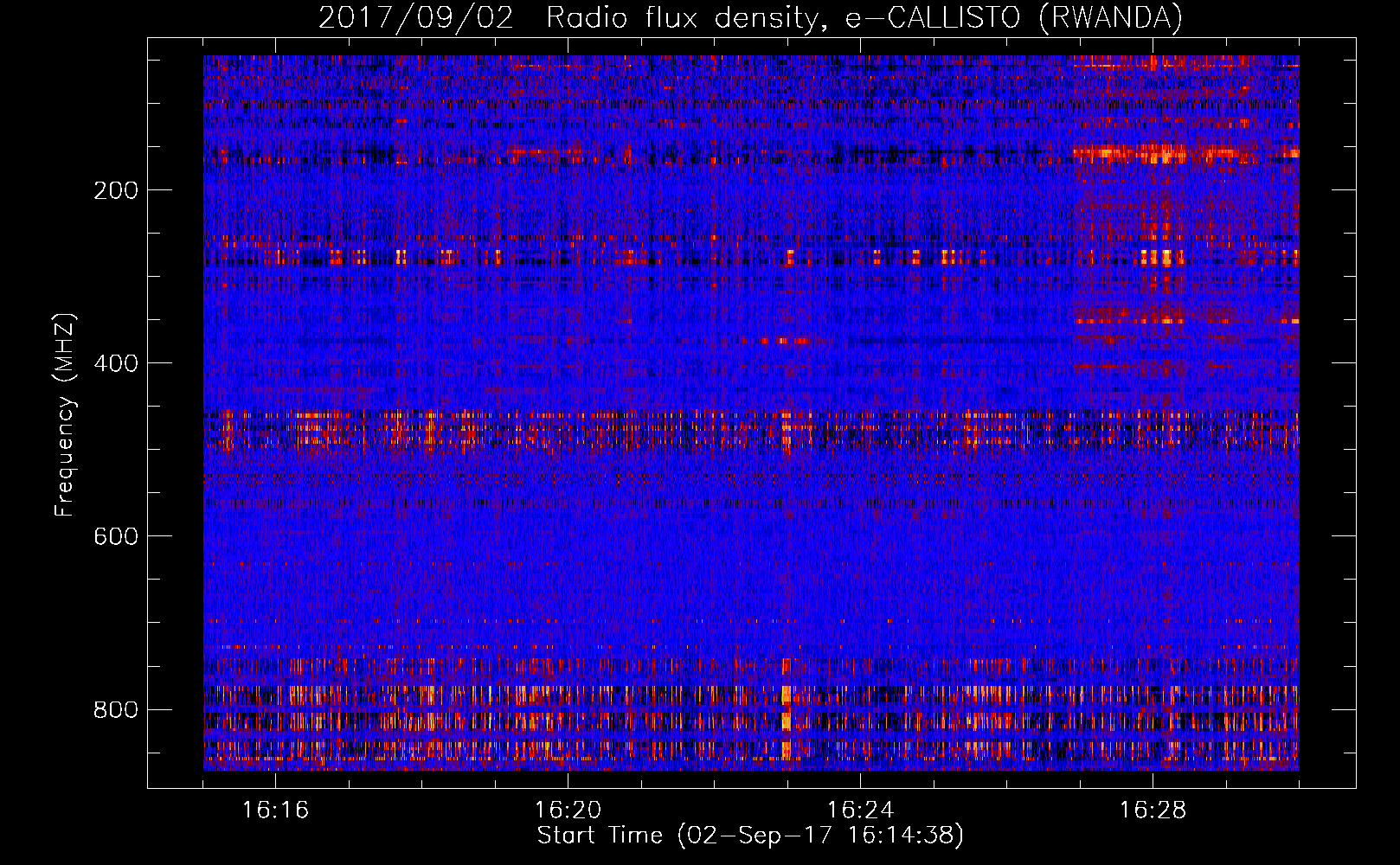Click the 600 frequency tick label
Image resolution: width=1400 pixels, height=865 pixels.
[116, 536]
